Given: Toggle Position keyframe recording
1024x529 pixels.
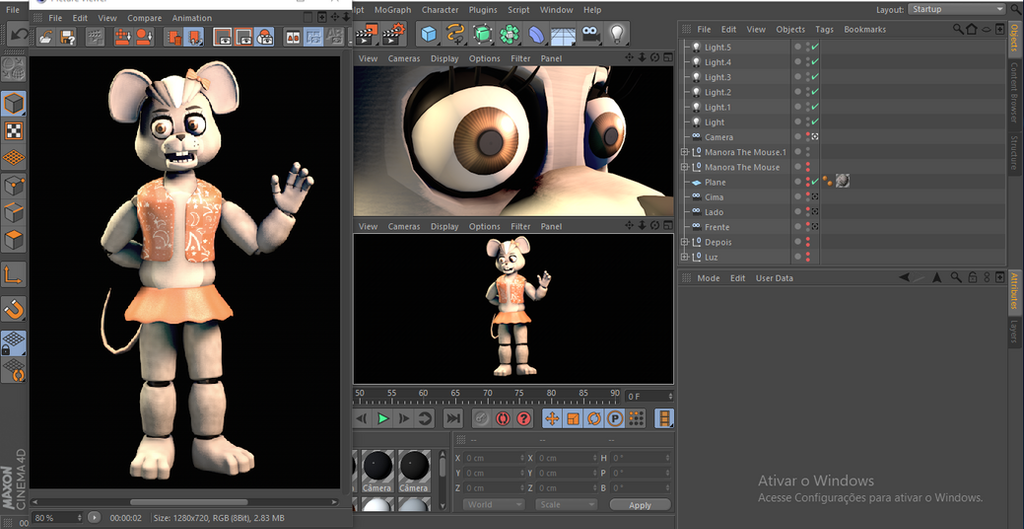Looking at the screenshot, I should 552,419.
